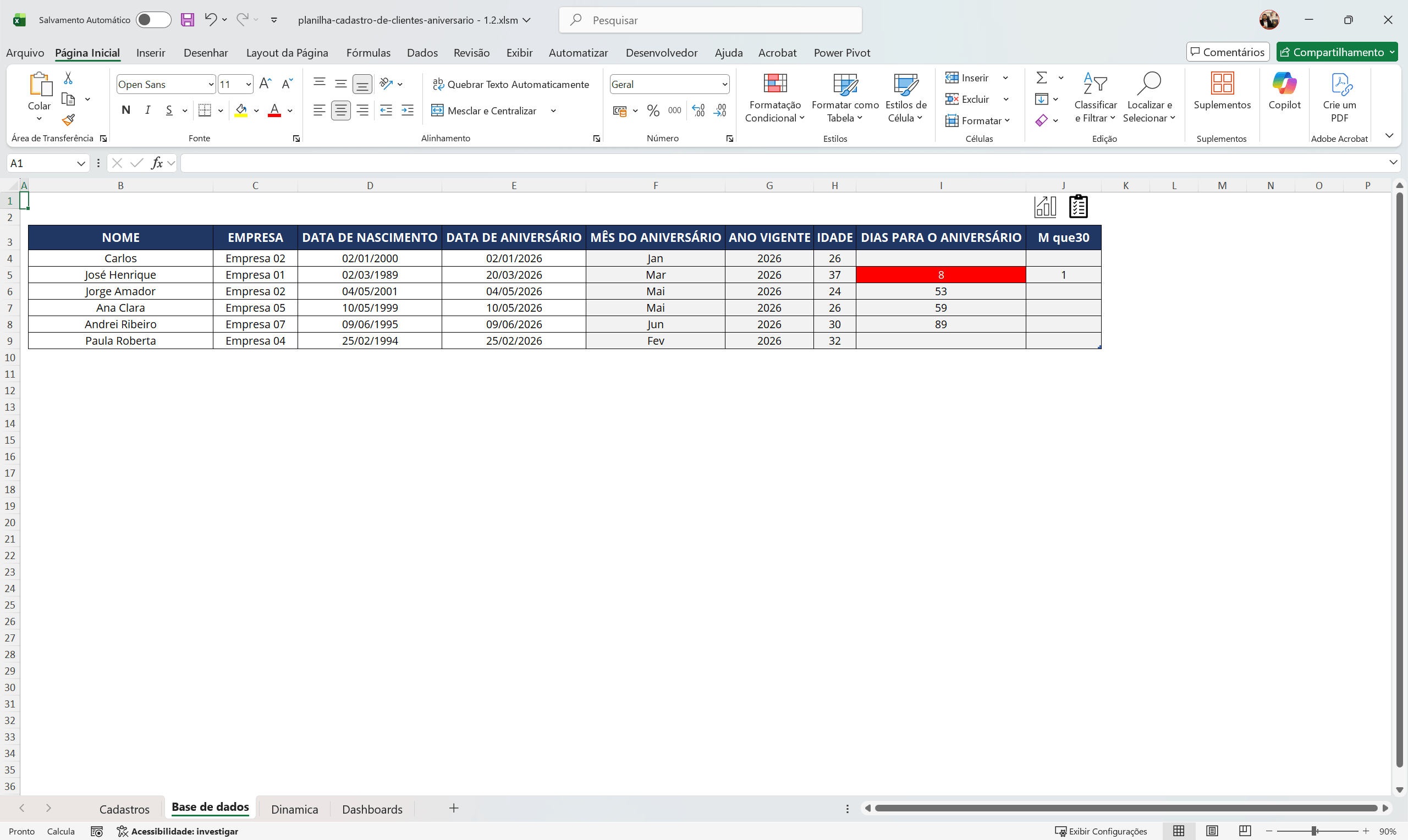Viewport: 1408px width, 840px height.
Task: Click the Cut scissors icon
Action: (69, 78)
